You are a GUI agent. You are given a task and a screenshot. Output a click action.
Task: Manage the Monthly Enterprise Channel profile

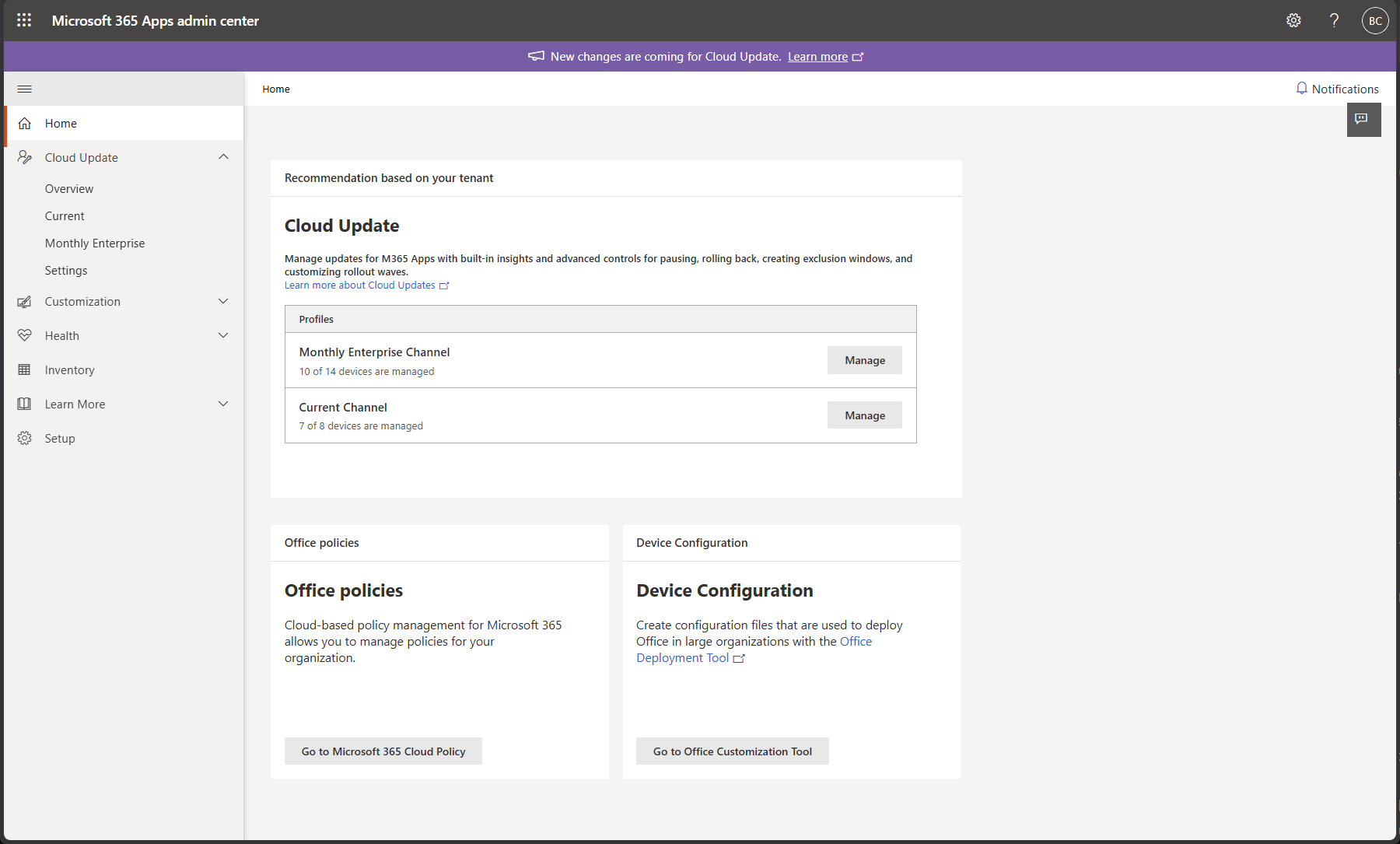tap(865, 360)
